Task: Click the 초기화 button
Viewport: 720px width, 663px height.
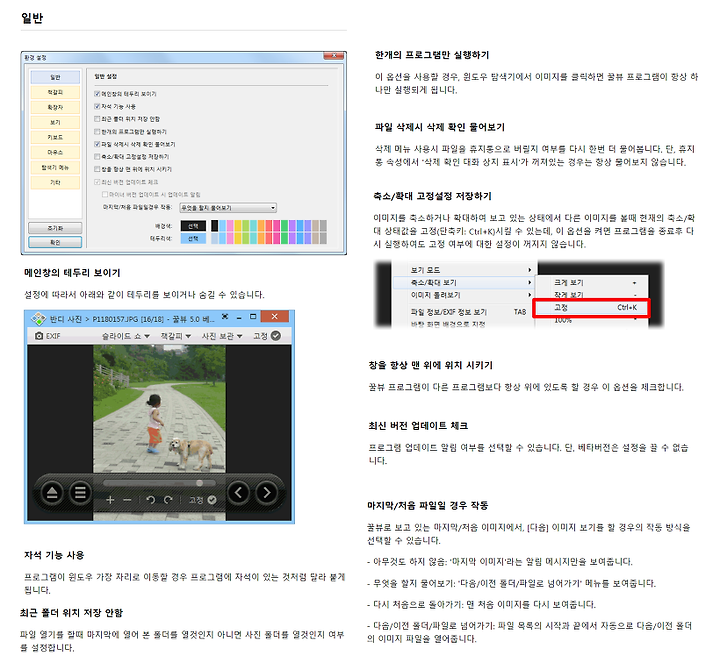Action: [x=55, y=228]
